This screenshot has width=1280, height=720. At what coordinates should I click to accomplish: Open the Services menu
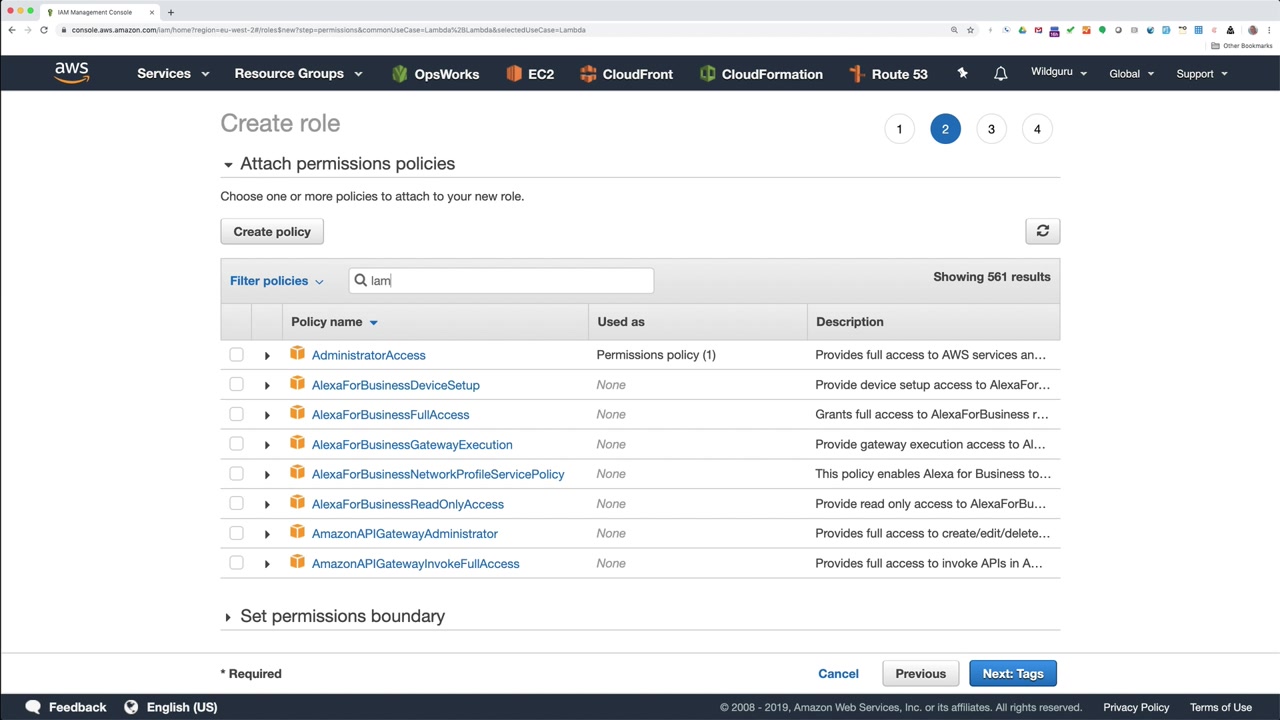[172, 74]
